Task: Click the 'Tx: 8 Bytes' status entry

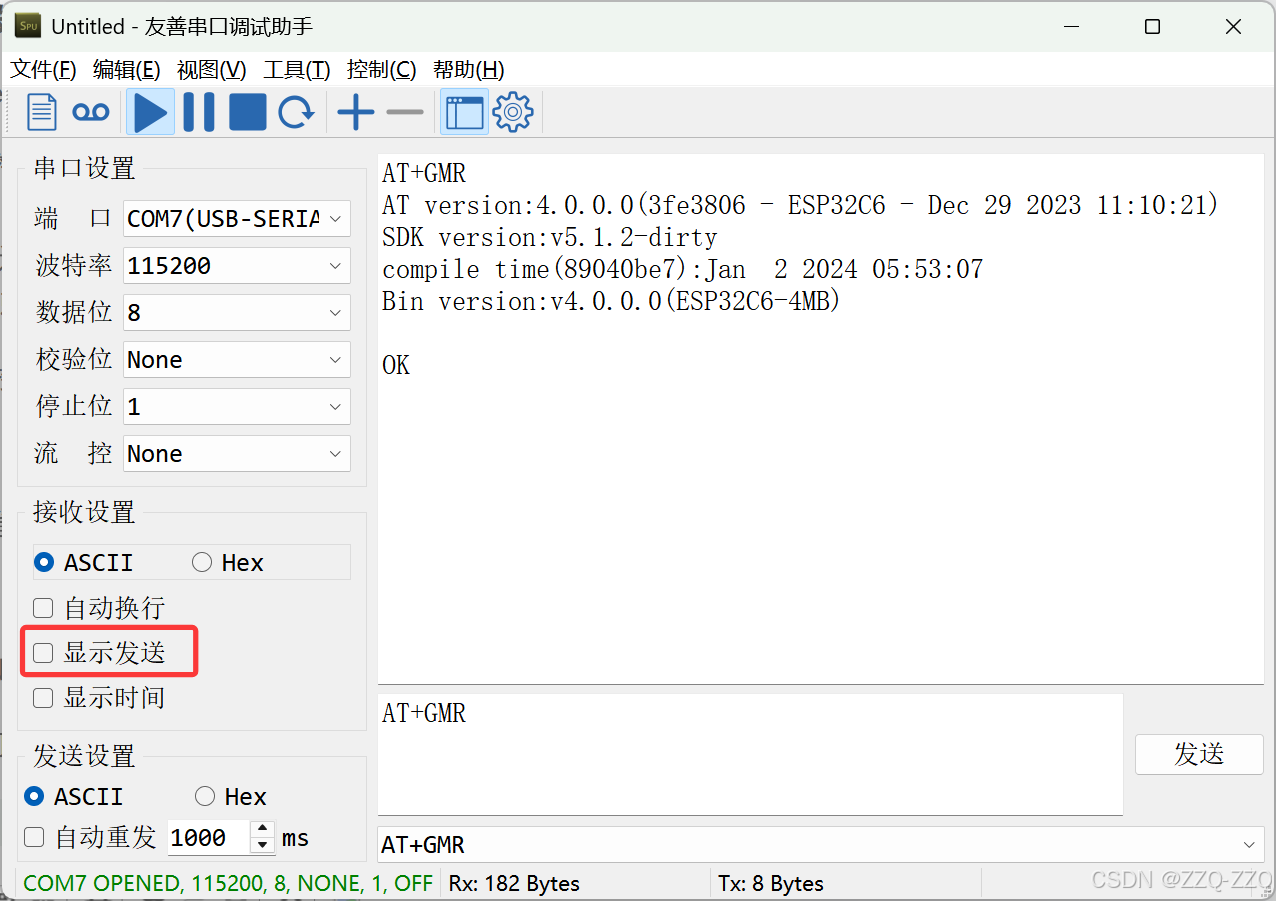Action: 771,884
